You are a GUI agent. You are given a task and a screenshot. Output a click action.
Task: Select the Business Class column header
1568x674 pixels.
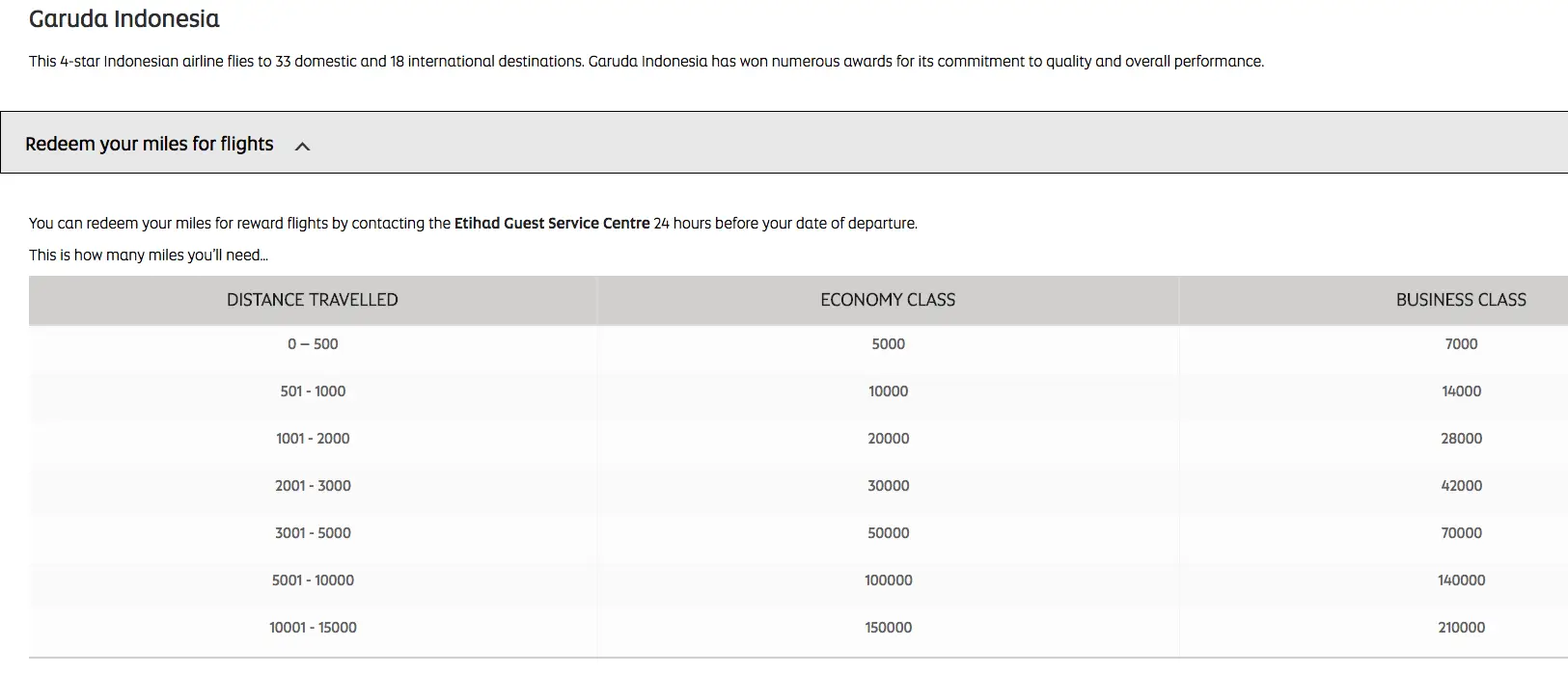[1461, 300]
